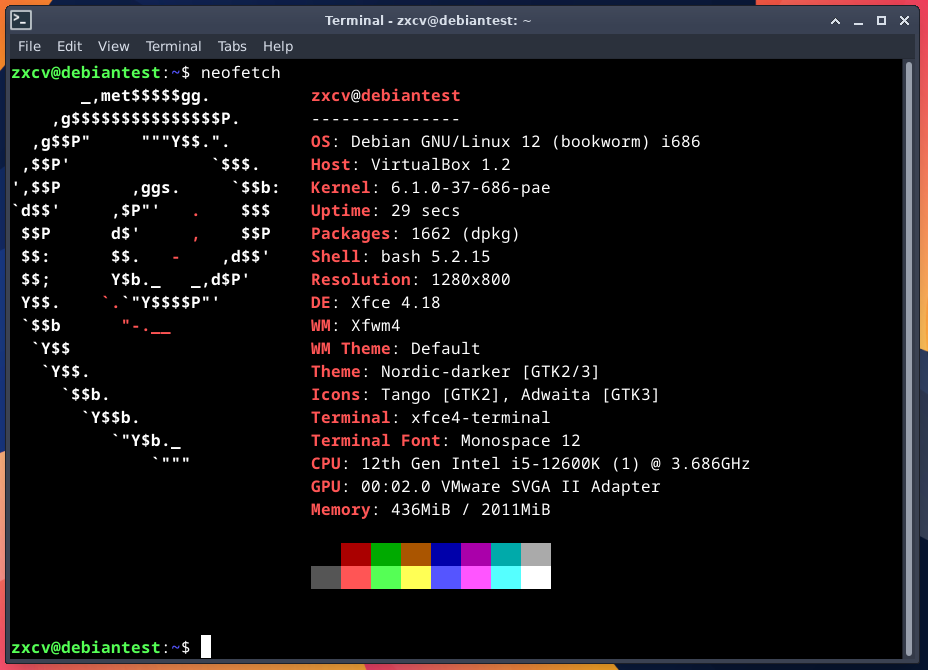928x670 pixels.
Task: Minimize the Terminal window
Action: click(858, 21)
